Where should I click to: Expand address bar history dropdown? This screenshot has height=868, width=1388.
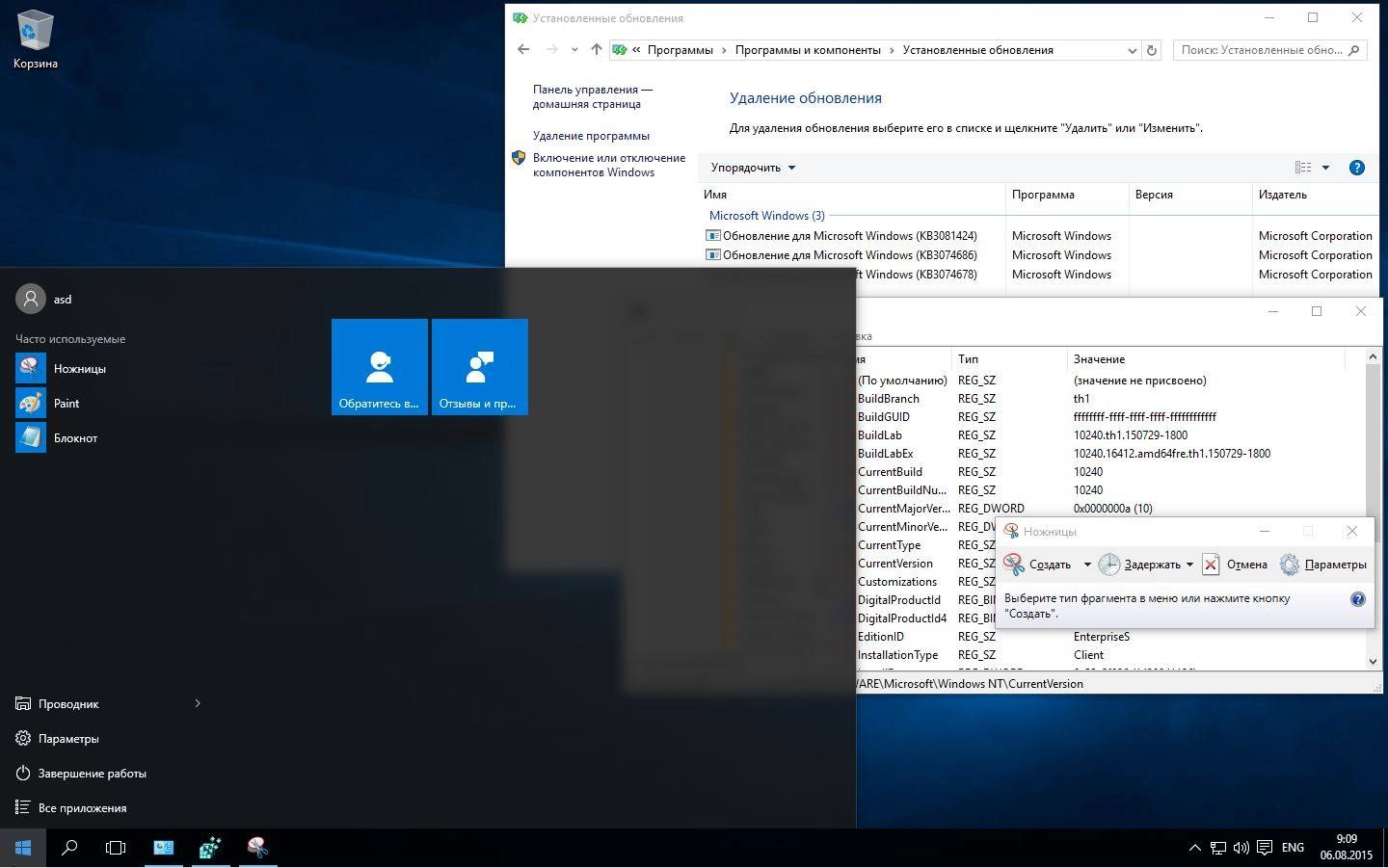[1133, 50]
